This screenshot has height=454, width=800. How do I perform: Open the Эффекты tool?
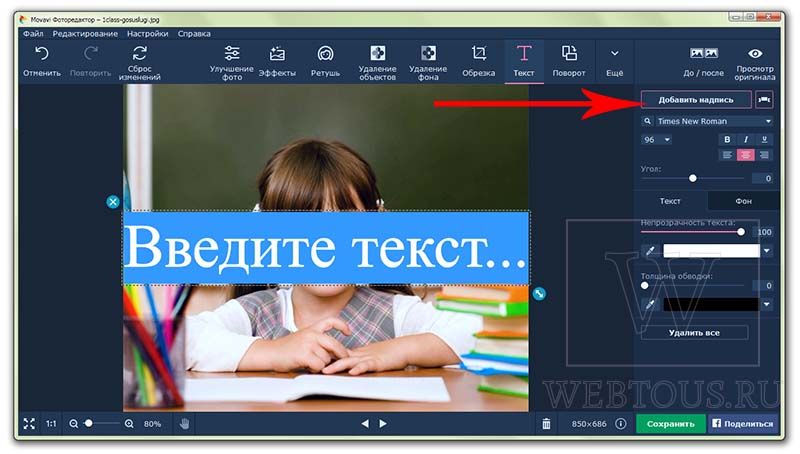pos(277,62)
